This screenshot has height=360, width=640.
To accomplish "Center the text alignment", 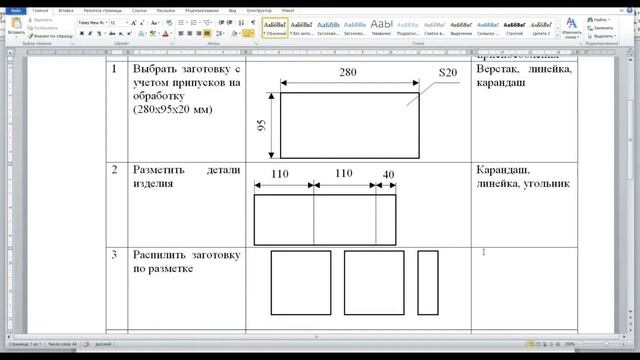I will [x=190, y=33].
